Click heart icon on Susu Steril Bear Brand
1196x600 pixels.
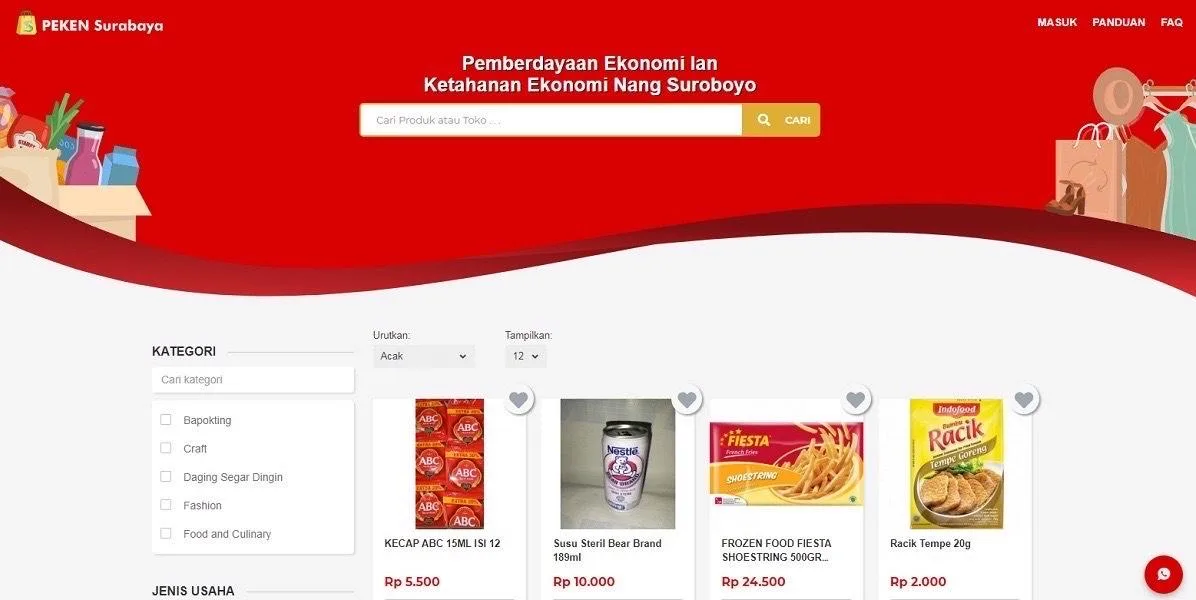tap(687, 399)
